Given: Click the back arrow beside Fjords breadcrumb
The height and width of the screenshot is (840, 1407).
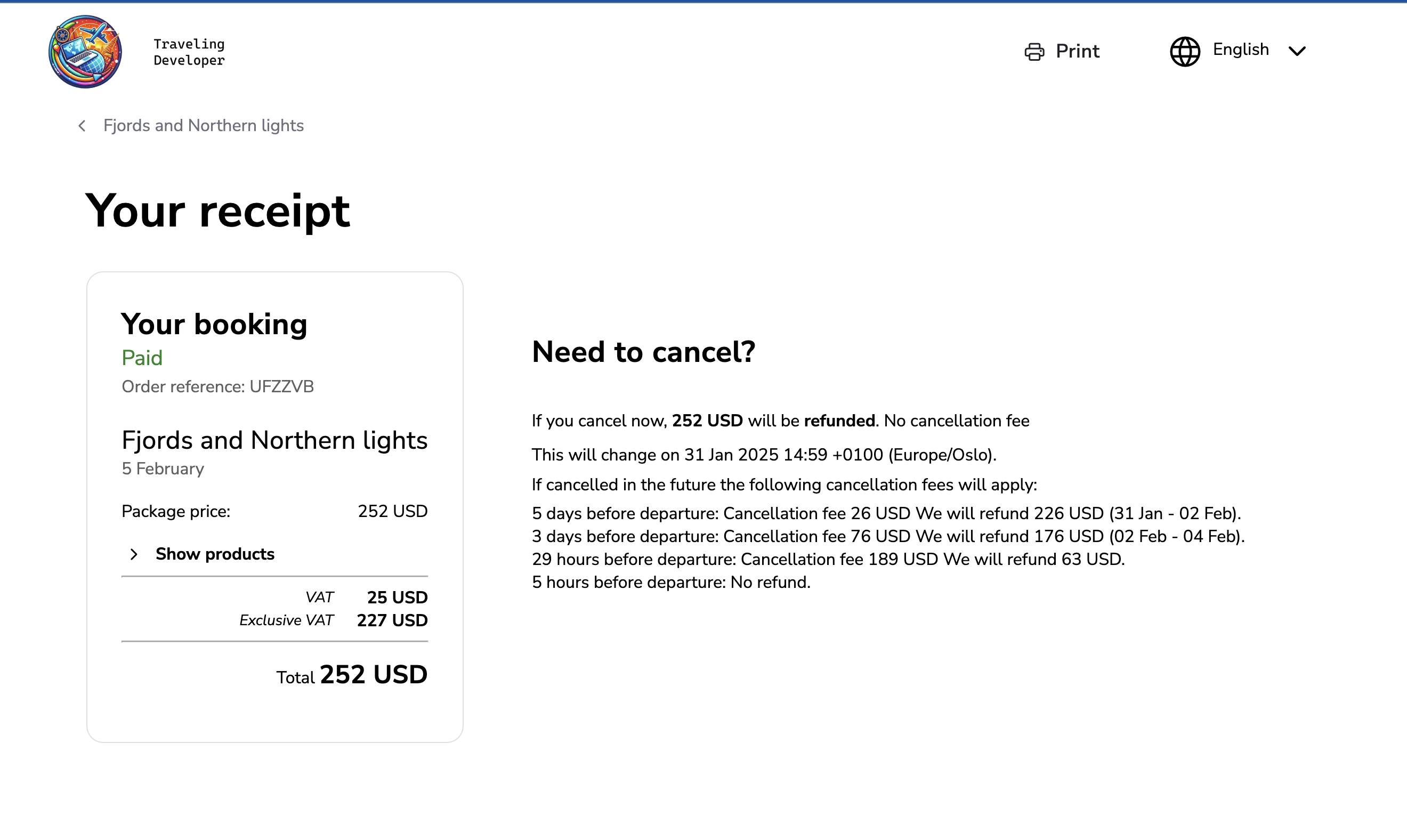Looking at the screenshot, I should (83, 126).
